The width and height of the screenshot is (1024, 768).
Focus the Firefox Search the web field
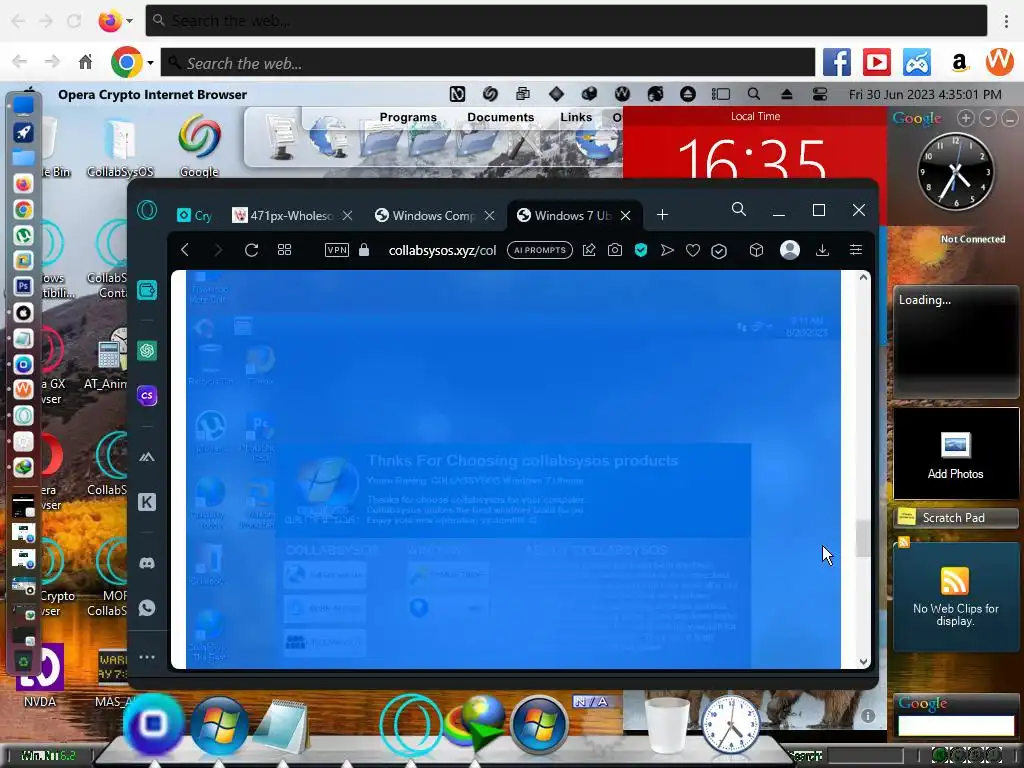(x=566, y=21)
